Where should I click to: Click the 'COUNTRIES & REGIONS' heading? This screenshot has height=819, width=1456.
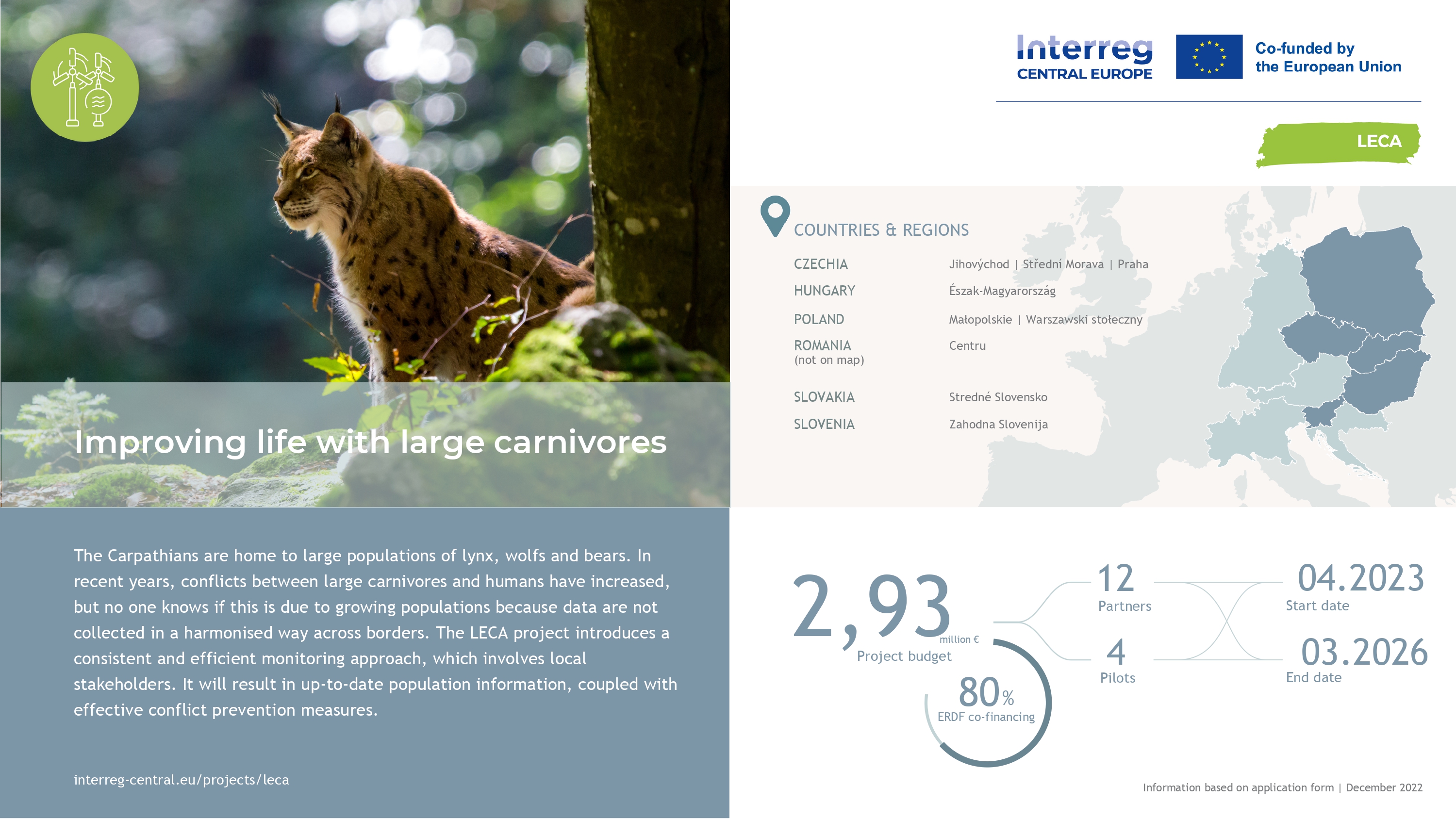(x=880, y=230)
